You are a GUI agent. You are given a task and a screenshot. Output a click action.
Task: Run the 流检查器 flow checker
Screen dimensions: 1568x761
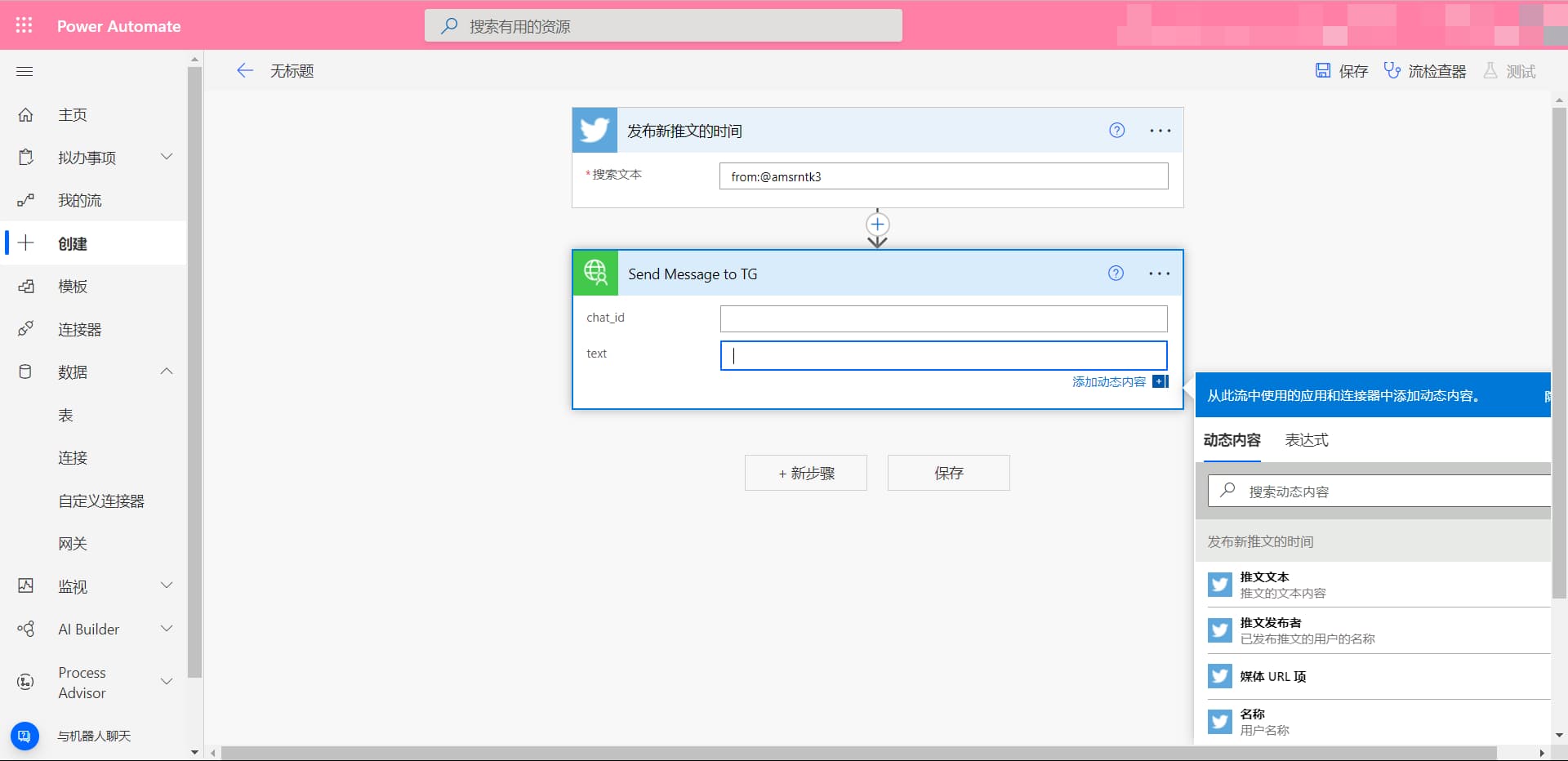pyautogui.click(x=1425, y=71)
